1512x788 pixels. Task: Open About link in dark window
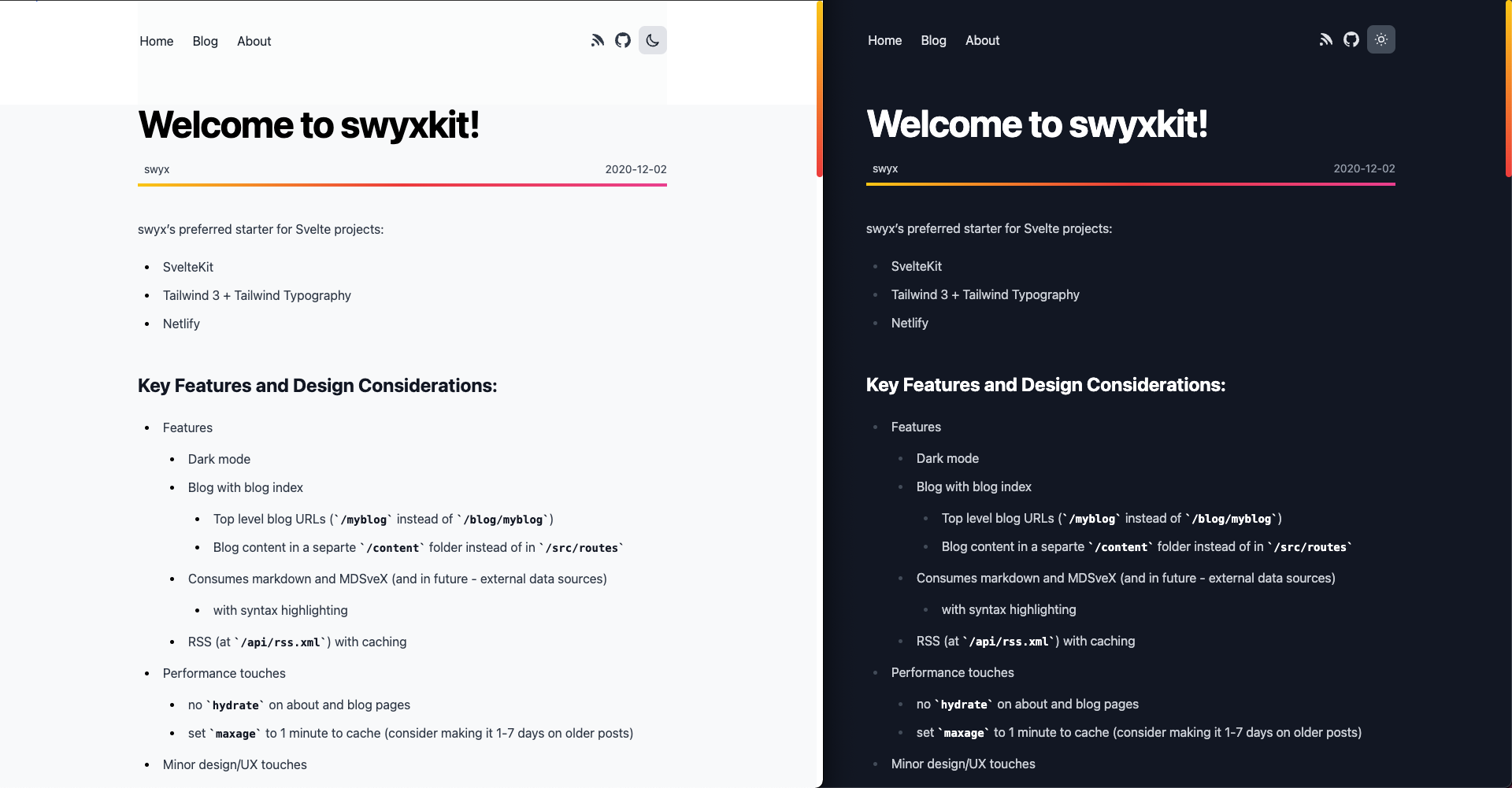pos(983,40)
